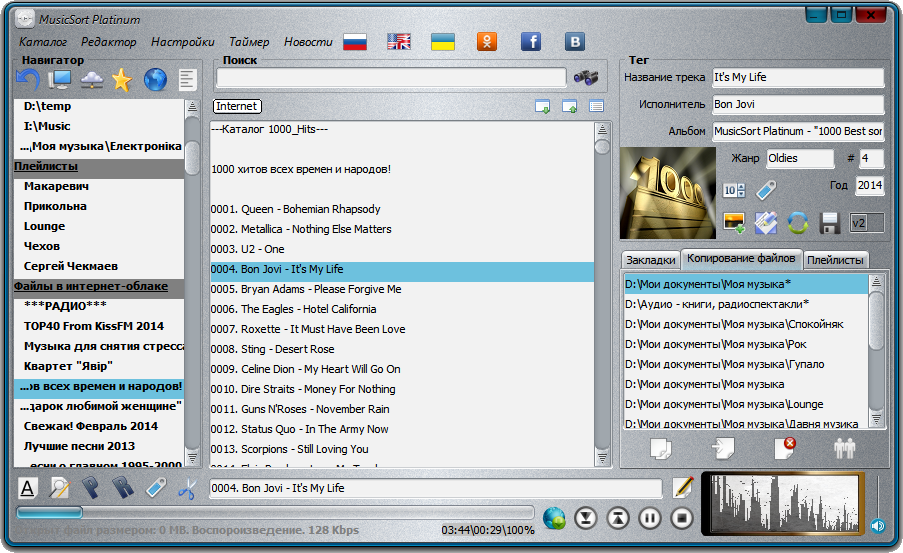Select folder D:\Аудио - книги, радиоспектакли*
The width and height of the screenshot is (903, 553).
[x=746, y=304]
